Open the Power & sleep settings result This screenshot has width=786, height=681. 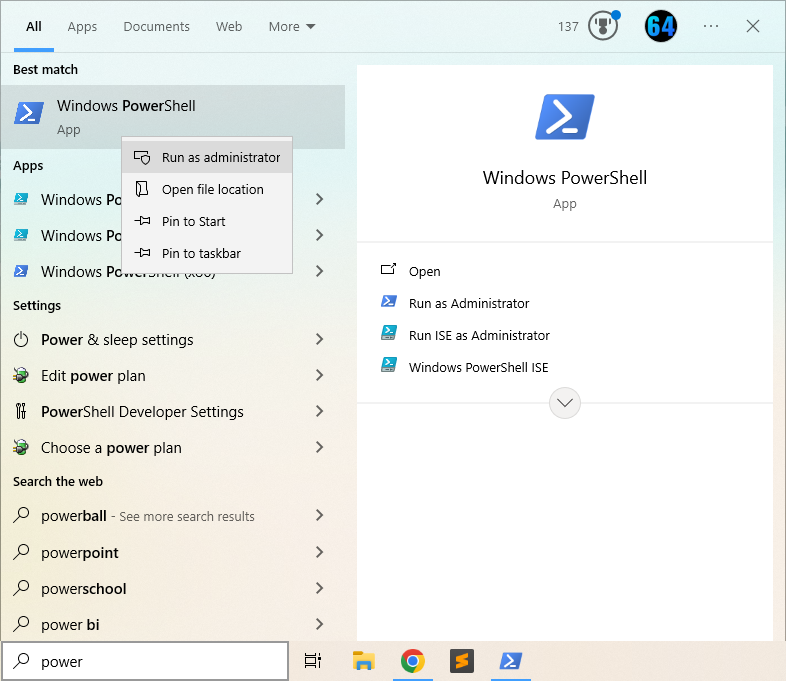coord(173,340)
